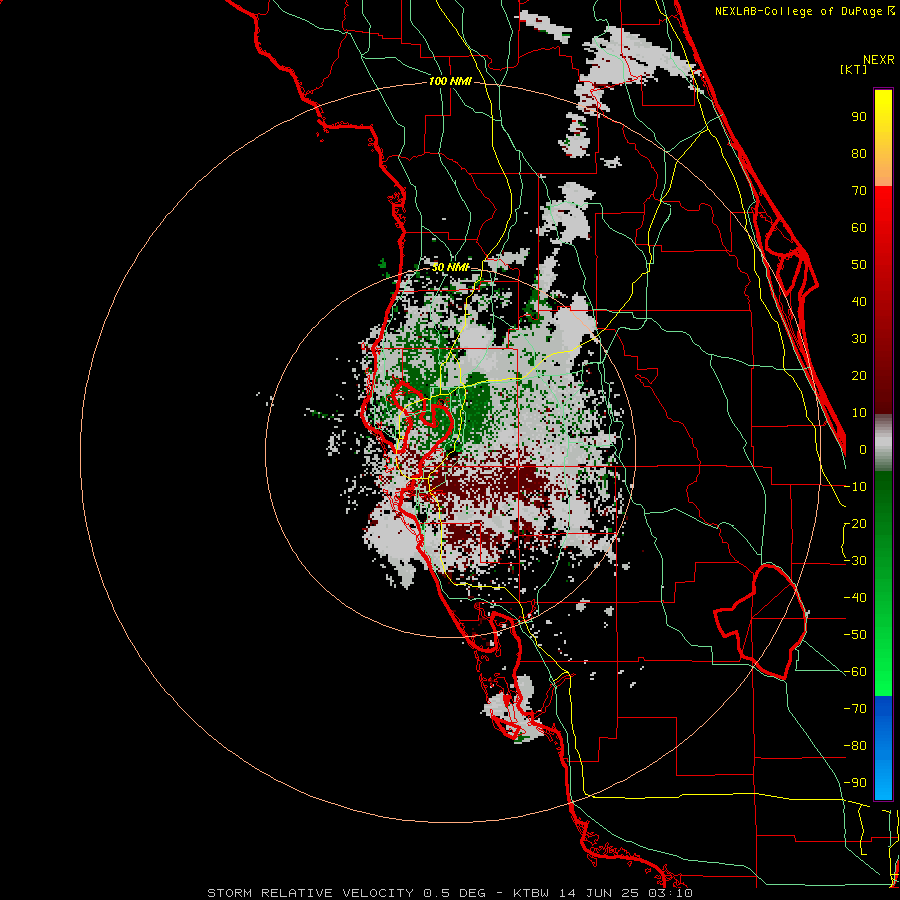Image resolution: width=900 pixels, height=900 pixels.
Task: Click the 40 value on velocity scale
Action: 859,302
